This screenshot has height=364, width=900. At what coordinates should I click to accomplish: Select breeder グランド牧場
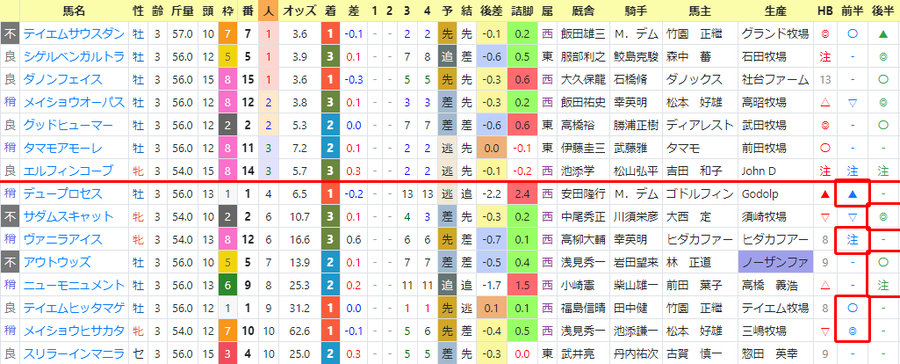775,34
